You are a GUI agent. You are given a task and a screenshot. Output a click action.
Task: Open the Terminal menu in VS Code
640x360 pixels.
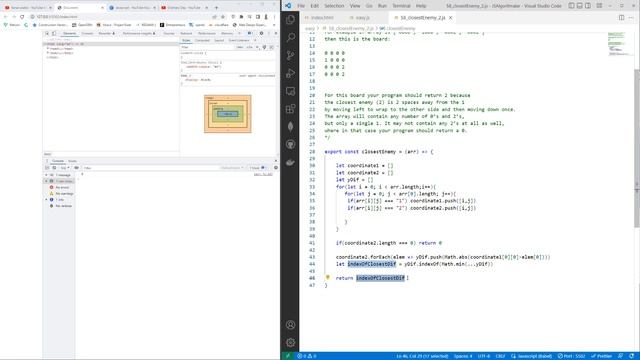401,6
